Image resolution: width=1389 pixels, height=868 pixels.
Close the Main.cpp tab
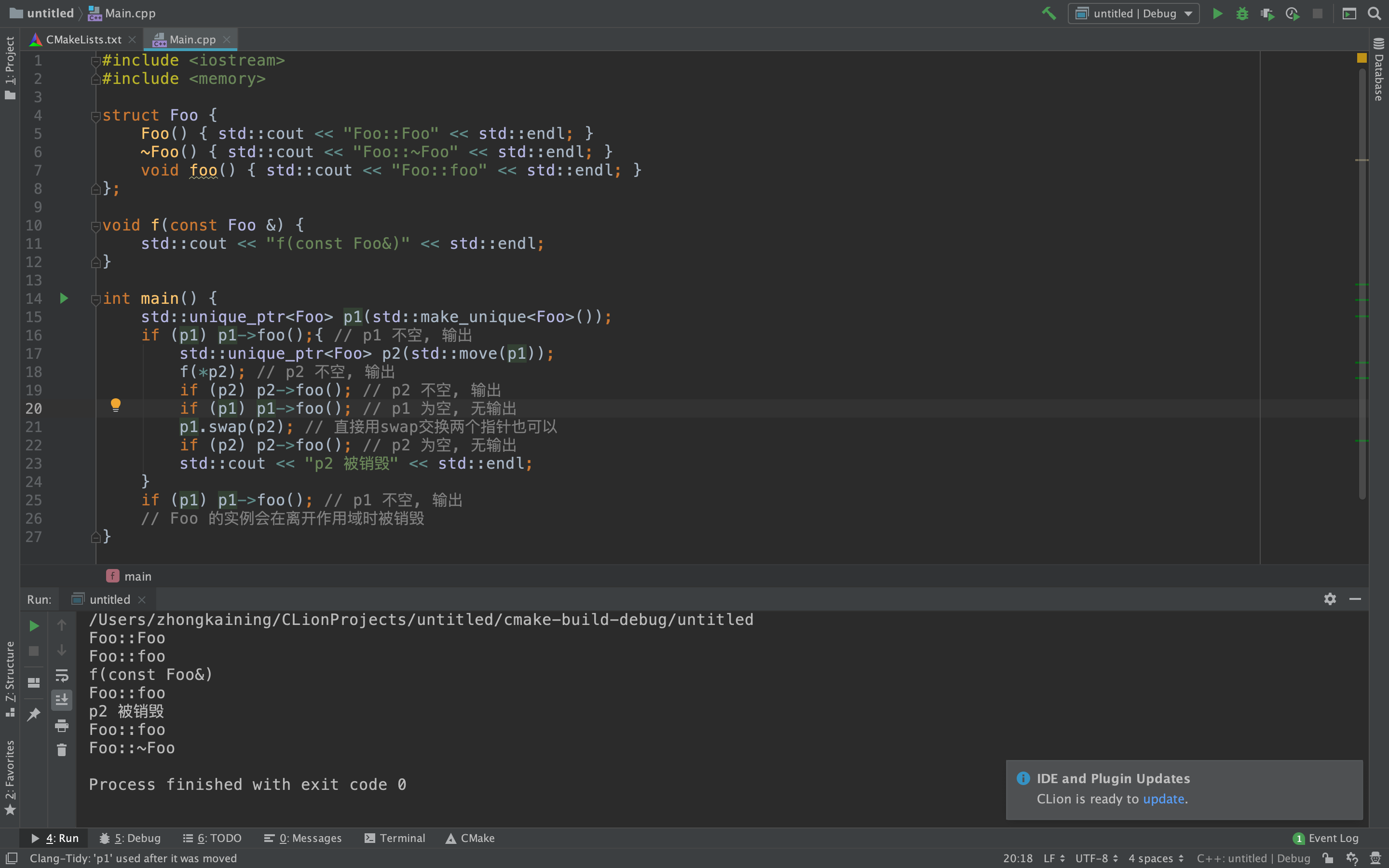227,39
